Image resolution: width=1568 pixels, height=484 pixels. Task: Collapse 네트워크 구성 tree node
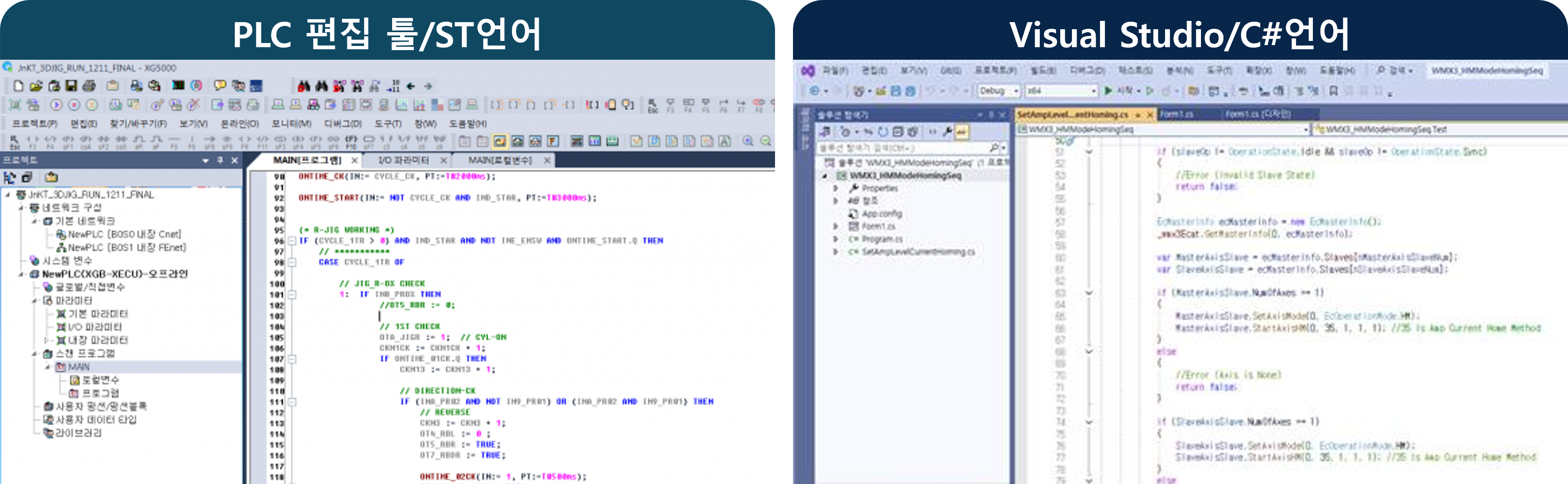click(x=21, y=208)
